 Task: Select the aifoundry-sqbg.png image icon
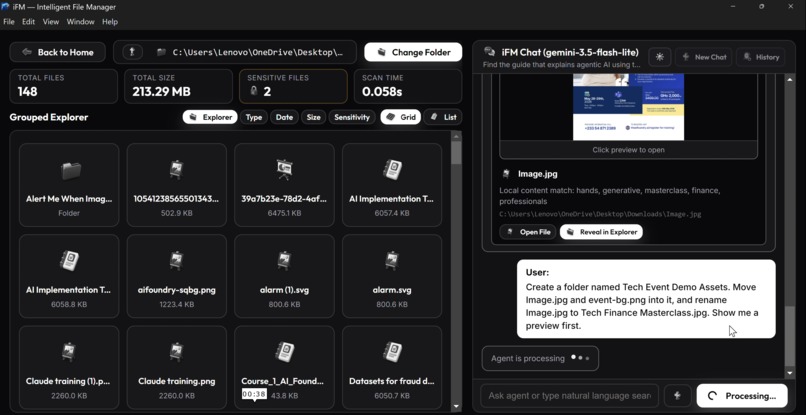click(x=176, y=261)
